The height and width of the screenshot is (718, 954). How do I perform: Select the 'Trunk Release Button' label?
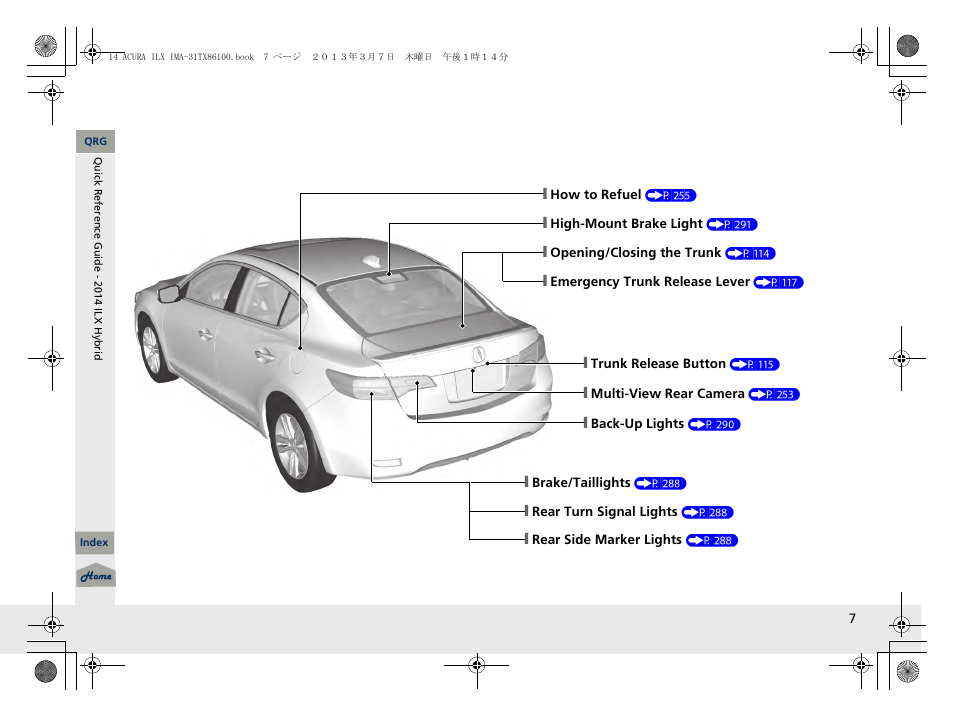[x=658, y=364]
